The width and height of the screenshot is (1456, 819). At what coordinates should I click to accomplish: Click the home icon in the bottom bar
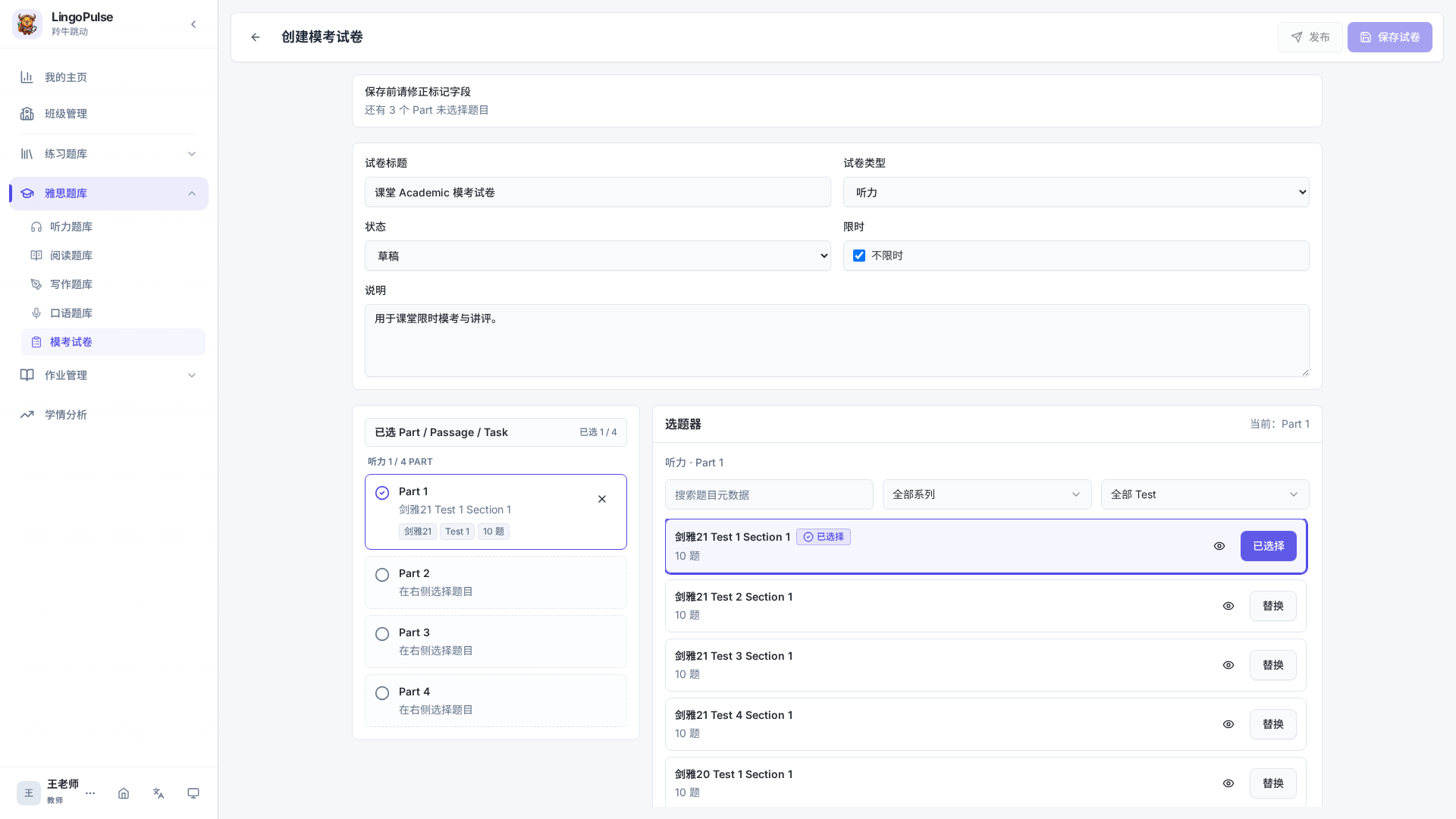tap(124, 793)
